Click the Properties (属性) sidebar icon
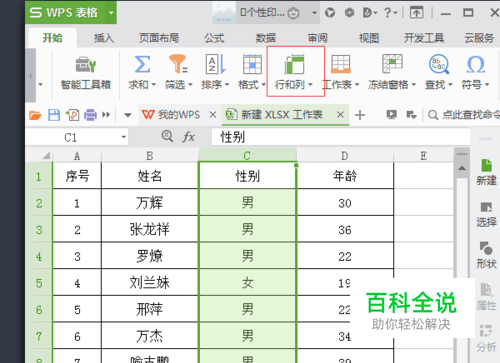 point(486,296)
